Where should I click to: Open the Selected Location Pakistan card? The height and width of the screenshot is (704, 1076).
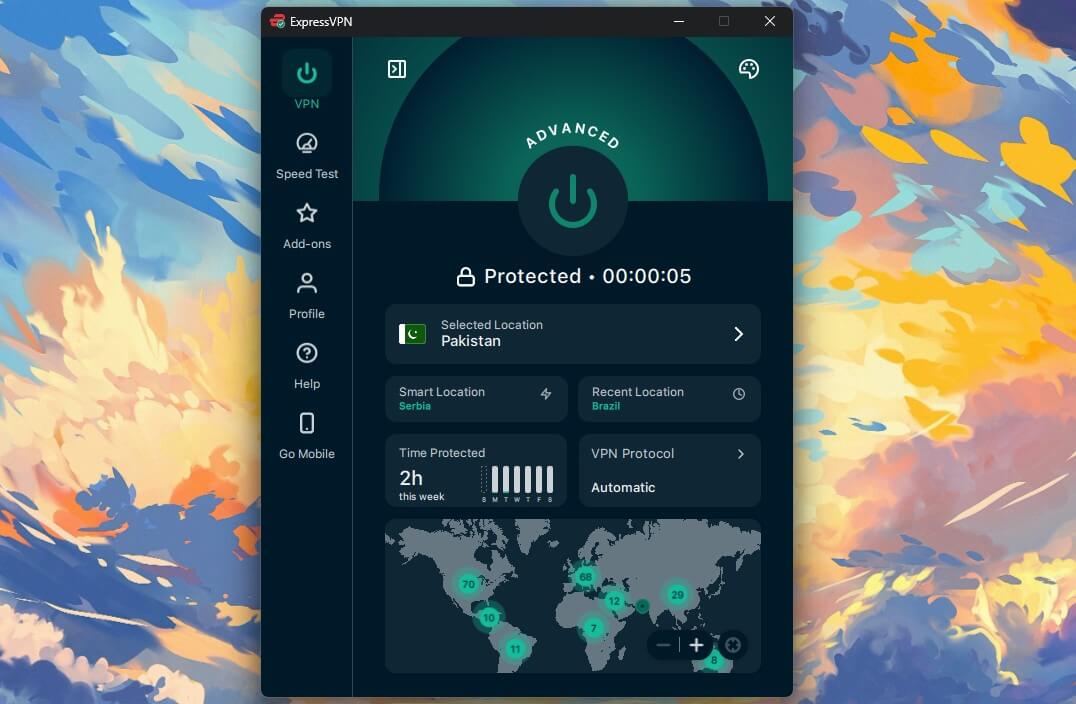pos(573,334)
